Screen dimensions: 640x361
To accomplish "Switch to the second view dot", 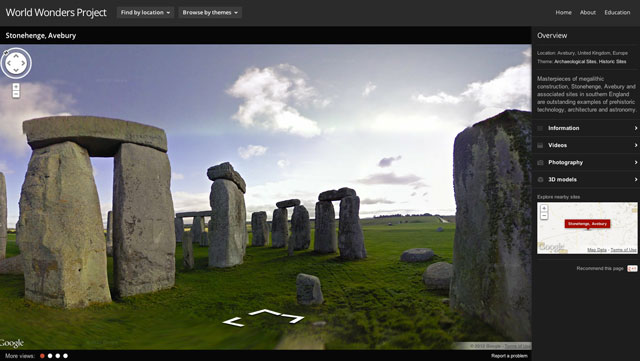I will 50,356.
